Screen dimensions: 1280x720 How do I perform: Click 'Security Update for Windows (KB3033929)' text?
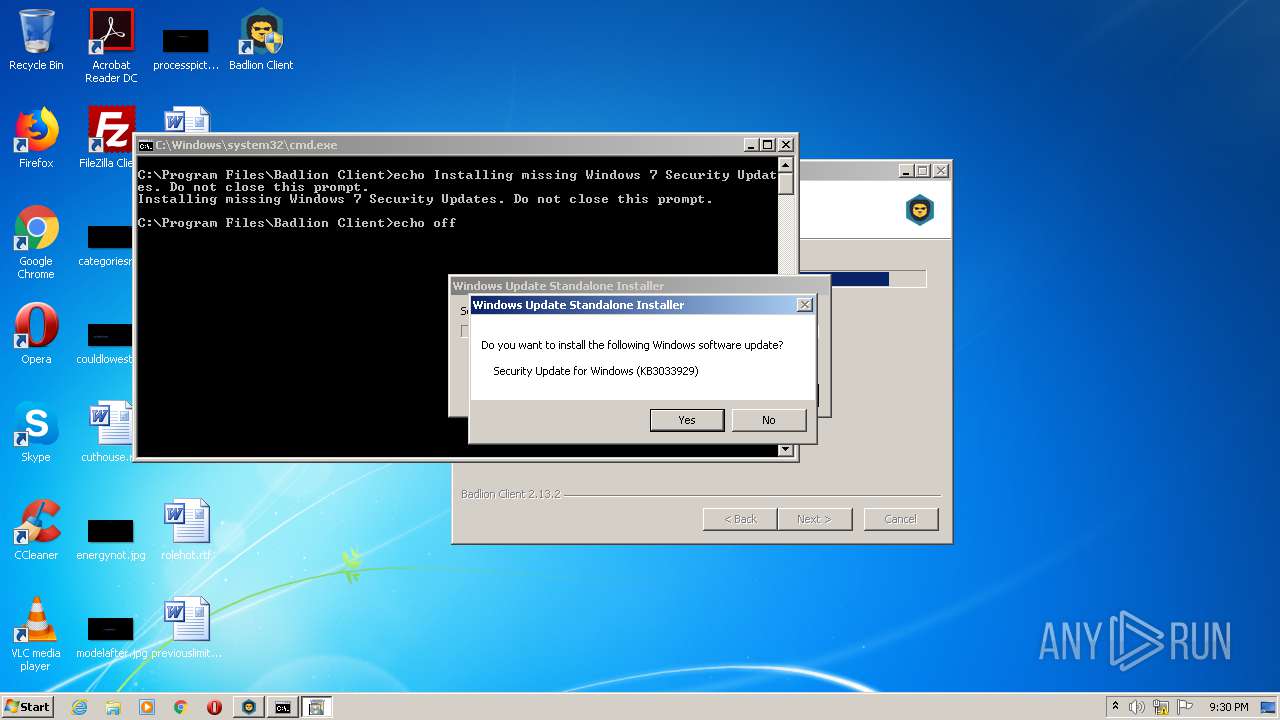coord(596,371)
